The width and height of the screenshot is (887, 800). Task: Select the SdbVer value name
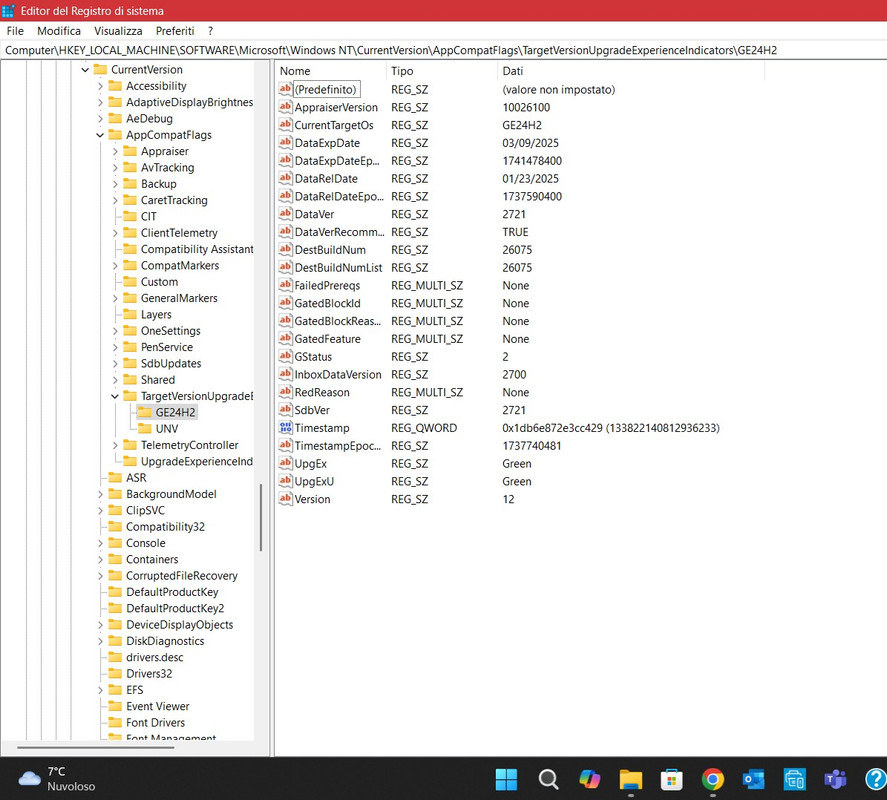coord(312,410)
